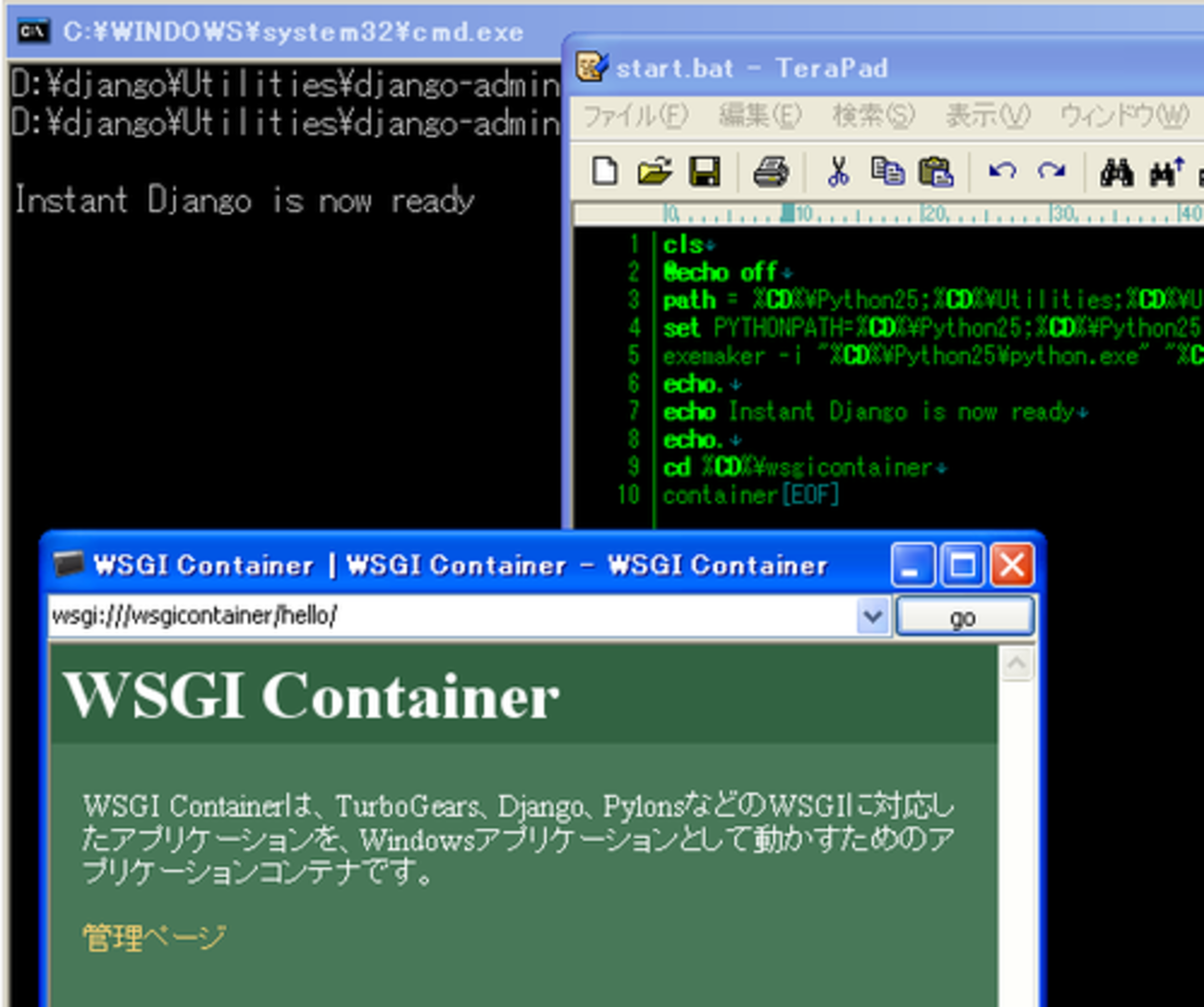The image size is (1204, 1007).
Task: Click 'echo.' on line 8 in TeraPad
Action: [693, 439]
